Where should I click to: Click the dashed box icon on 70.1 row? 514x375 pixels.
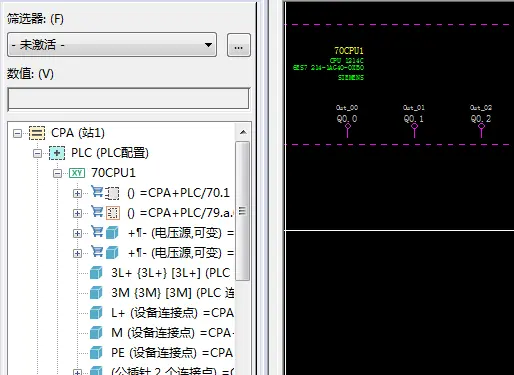112,193
